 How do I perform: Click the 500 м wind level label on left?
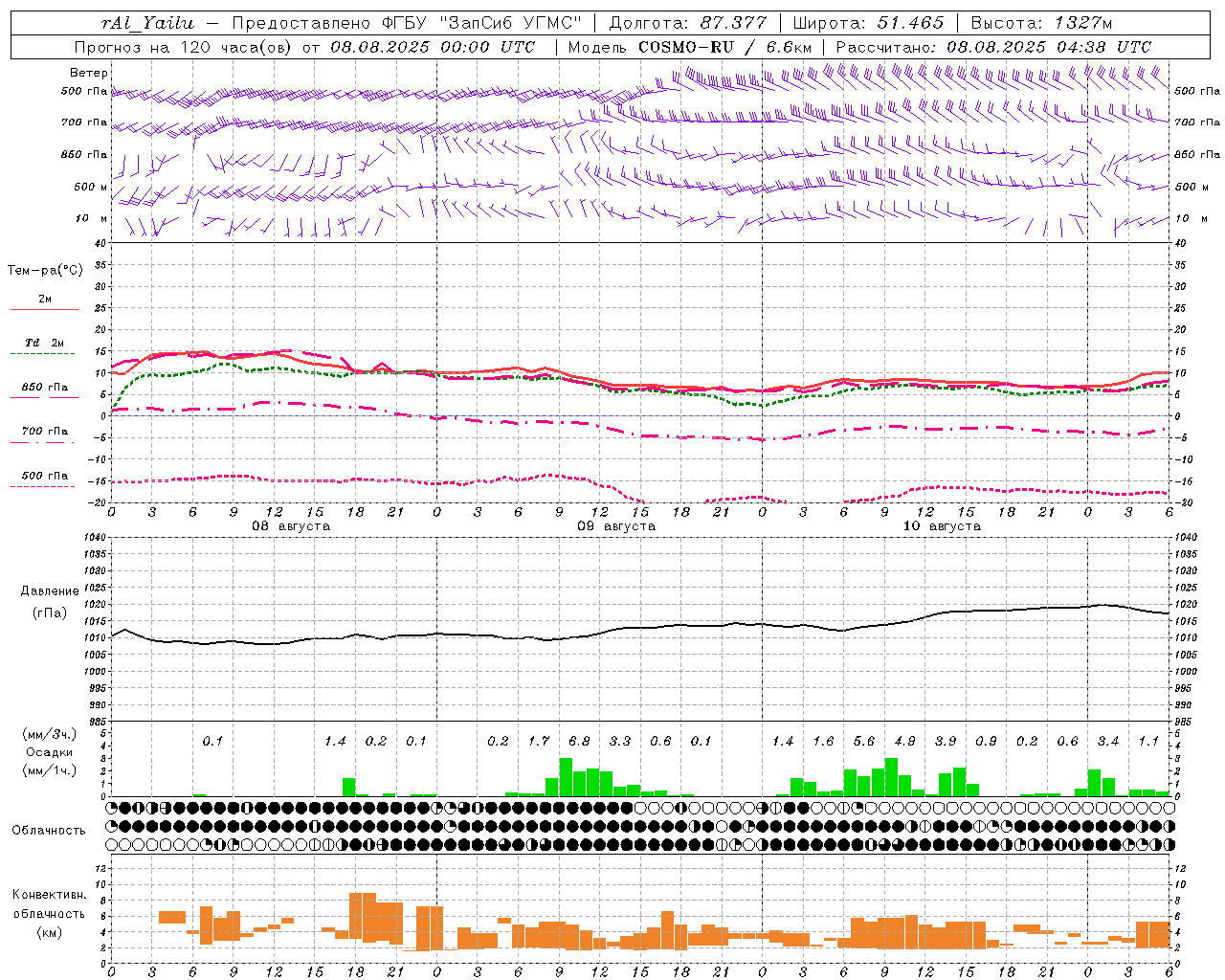(91, 187)
